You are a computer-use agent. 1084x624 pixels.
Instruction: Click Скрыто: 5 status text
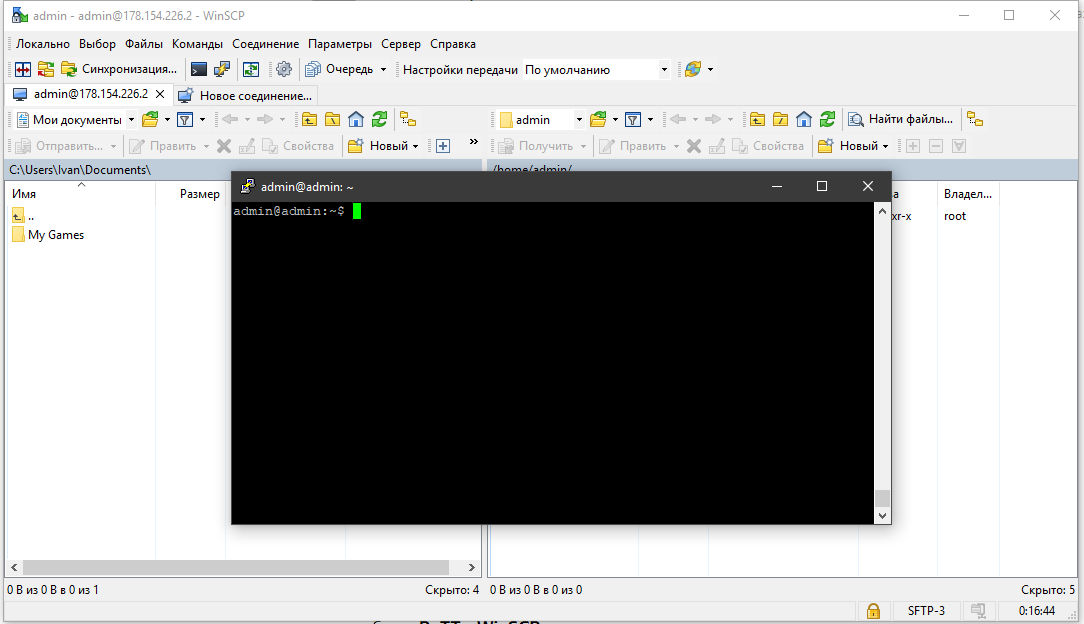1048,590
